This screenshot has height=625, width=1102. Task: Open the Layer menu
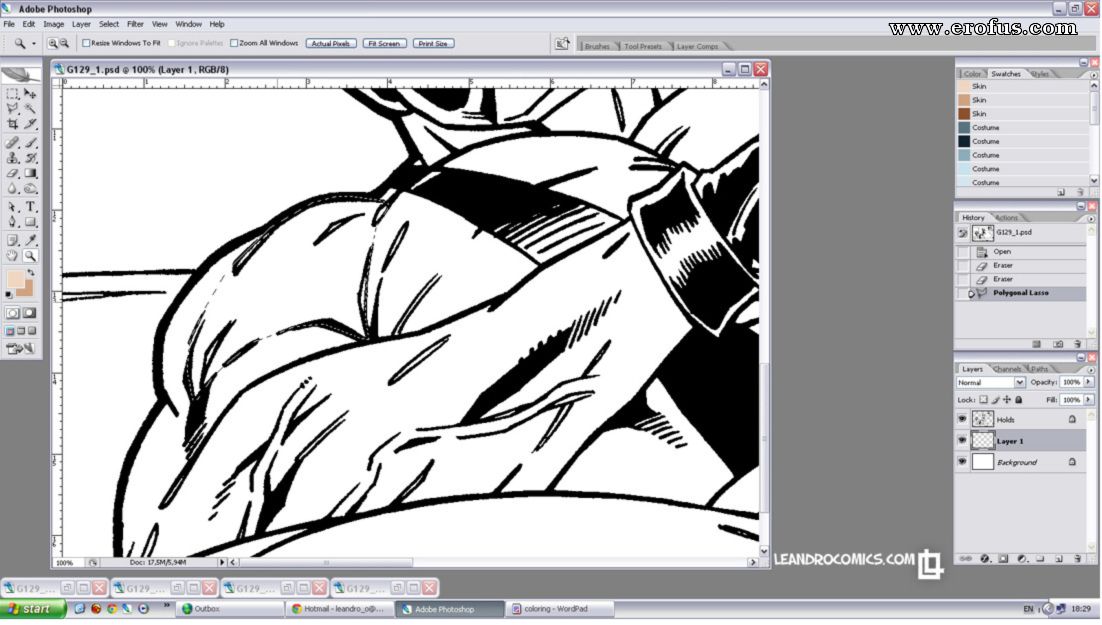pyautogui.click(x=81, y=24)
